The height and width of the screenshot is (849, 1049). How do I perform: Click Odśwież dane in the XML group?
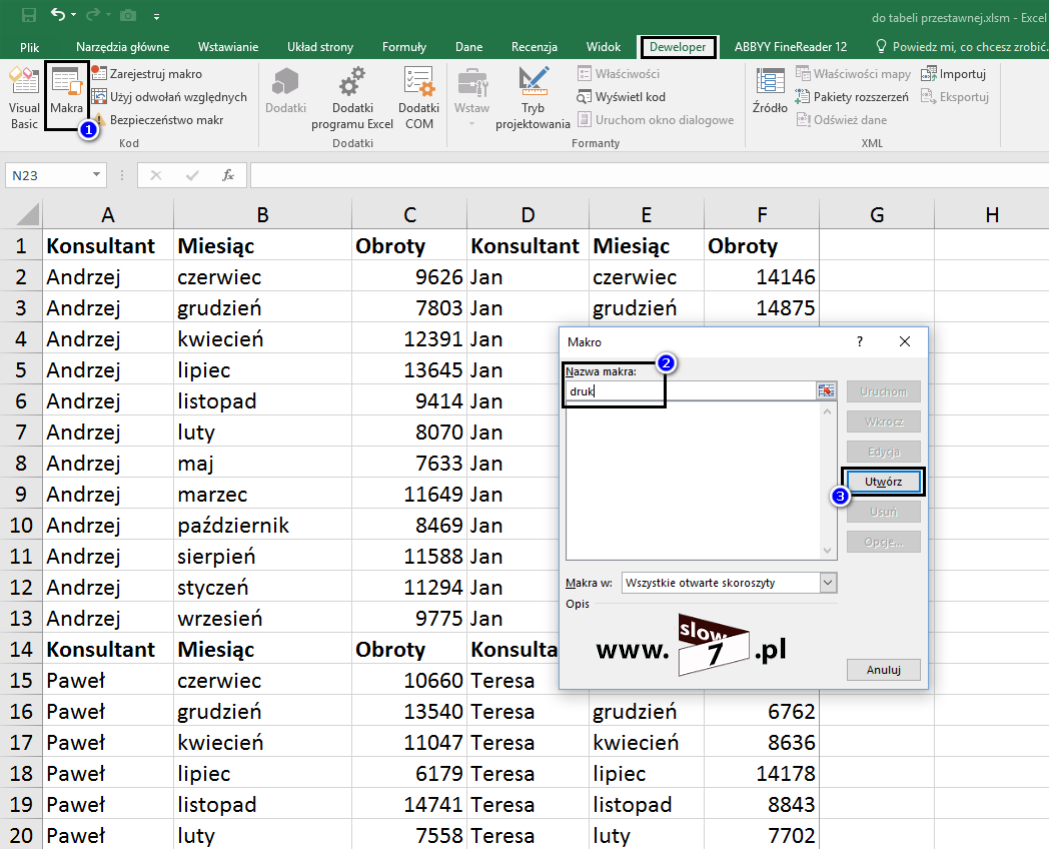tap(842, 120)
